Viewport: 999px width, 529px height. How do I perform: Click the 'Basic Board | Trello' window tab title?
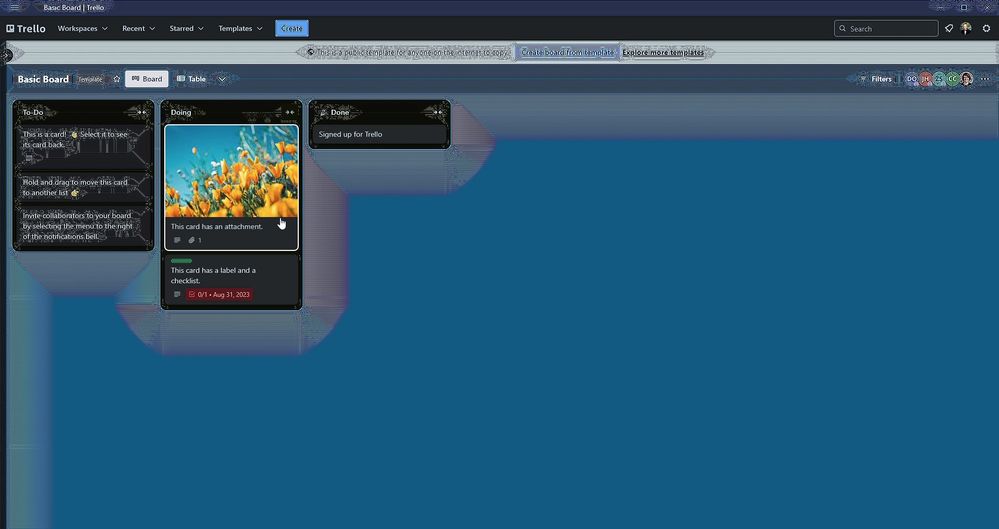point(73,8)
